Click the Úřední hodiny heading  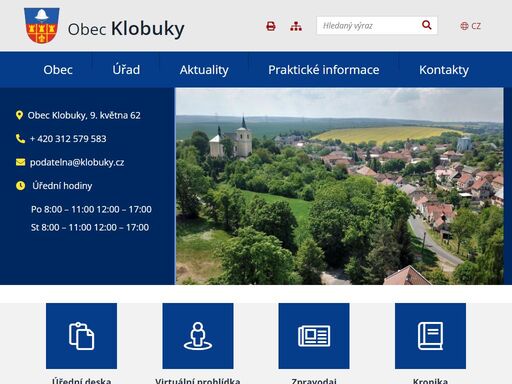pyautogui.click(x=62, y=186)
